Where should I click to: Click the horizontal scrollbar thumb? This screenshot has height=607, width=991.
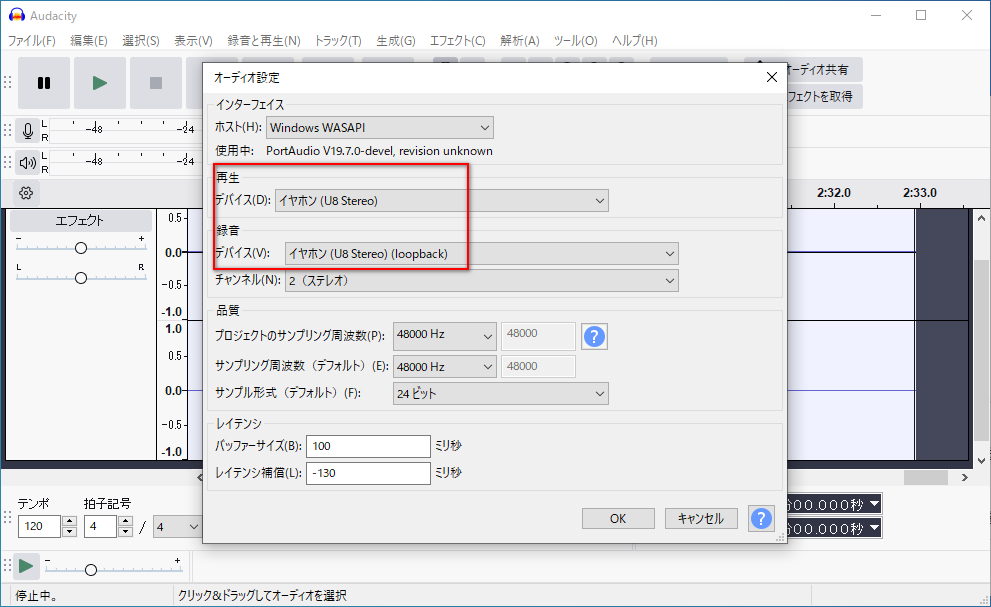point(925,477)
